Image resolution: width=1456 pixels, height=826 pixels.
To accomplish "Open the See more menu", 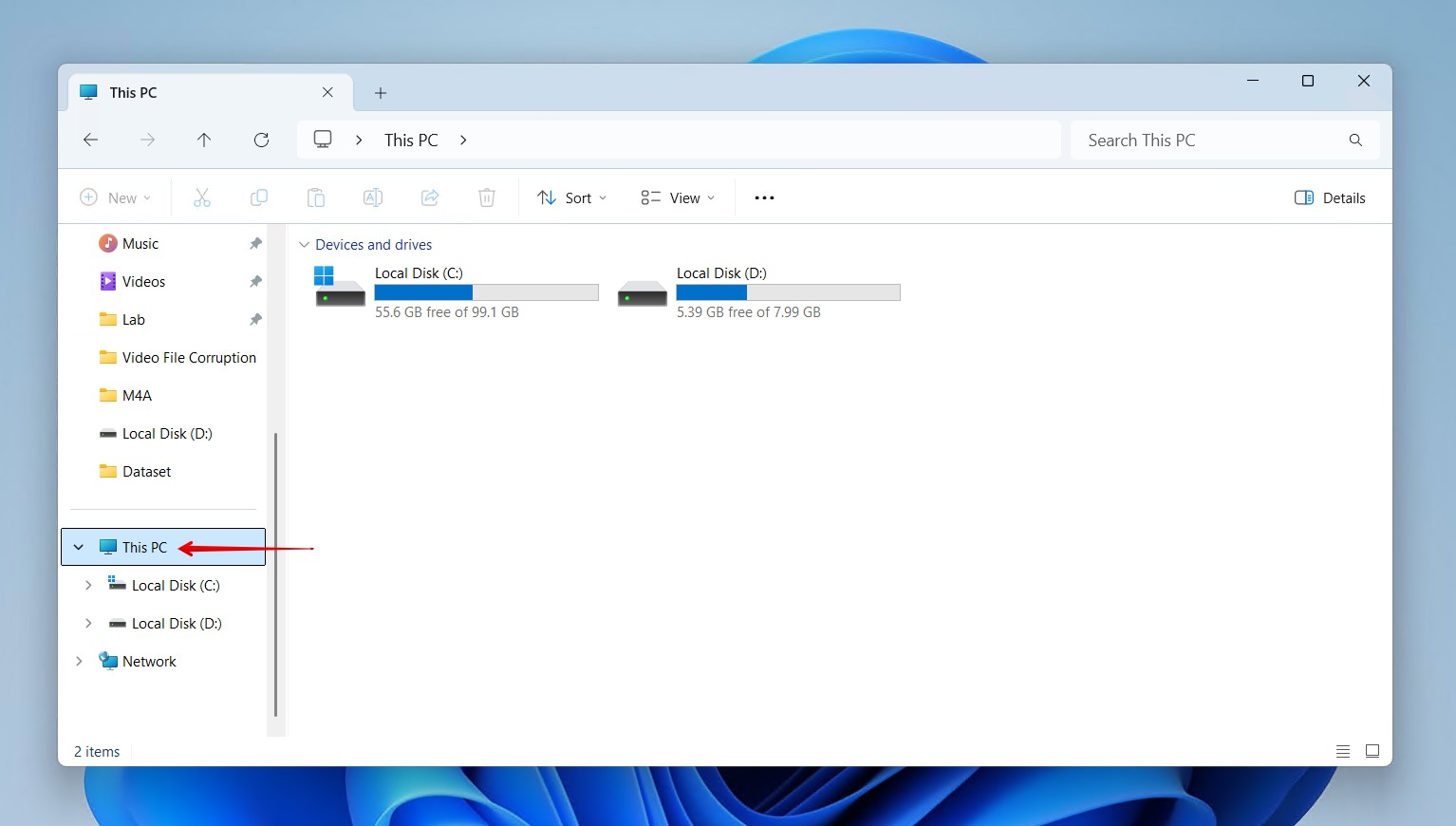I will (764, 197).
